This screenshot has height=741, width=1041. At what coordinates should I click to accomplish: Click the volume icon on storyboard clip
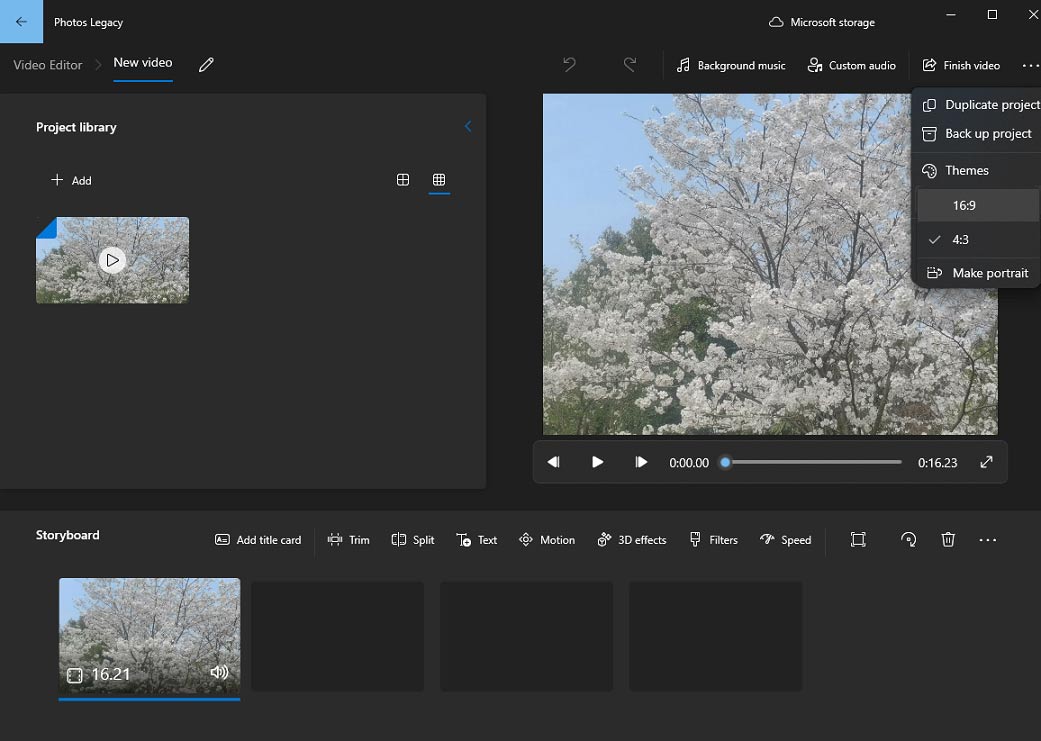[219, 673]
